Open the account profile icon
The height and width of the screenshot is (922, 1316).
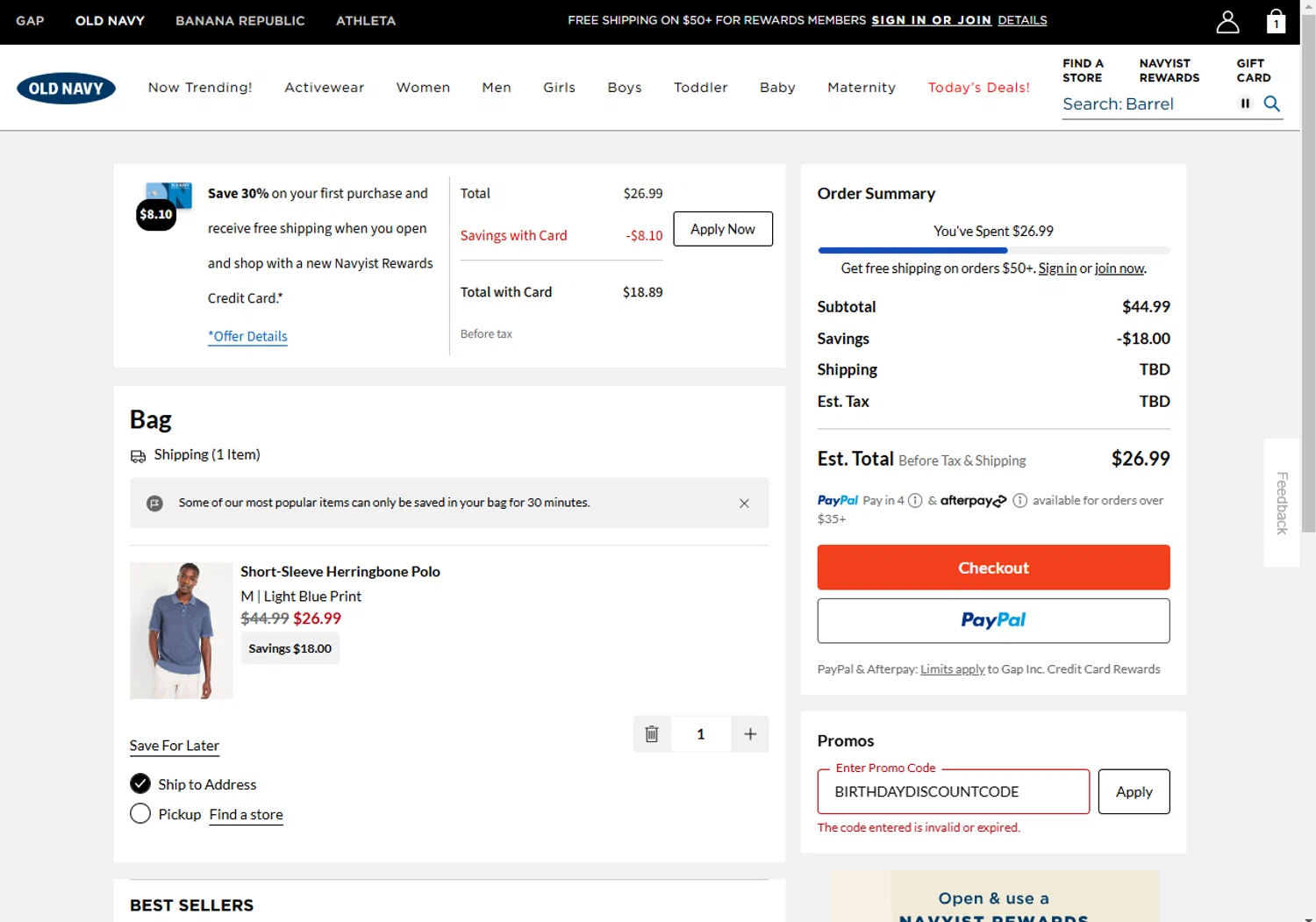click(1227, 22)
